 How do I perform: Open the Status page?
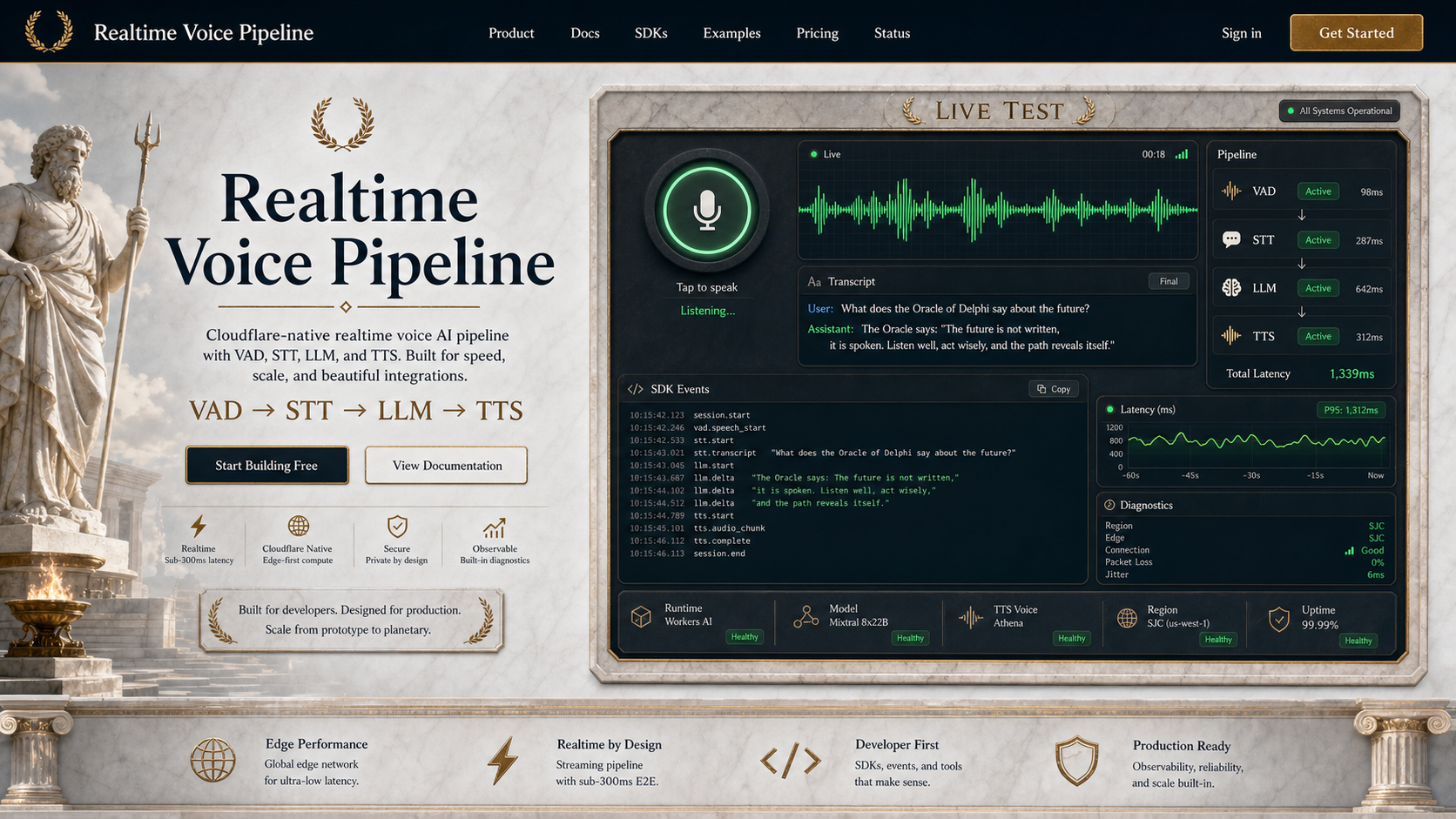(892, 33)
